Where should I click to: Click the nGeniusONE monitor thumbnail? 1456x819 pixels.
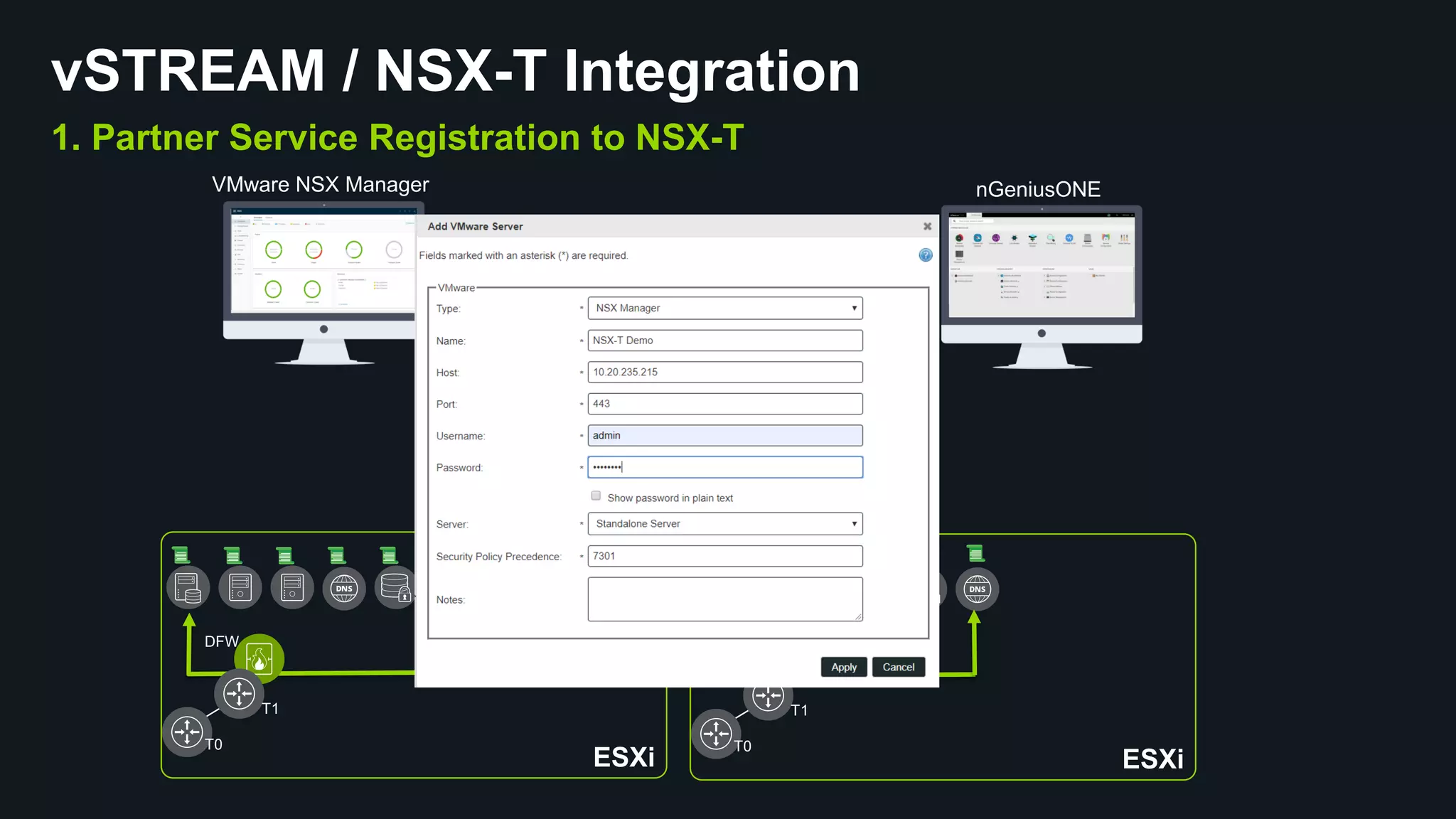[1042, 287]
